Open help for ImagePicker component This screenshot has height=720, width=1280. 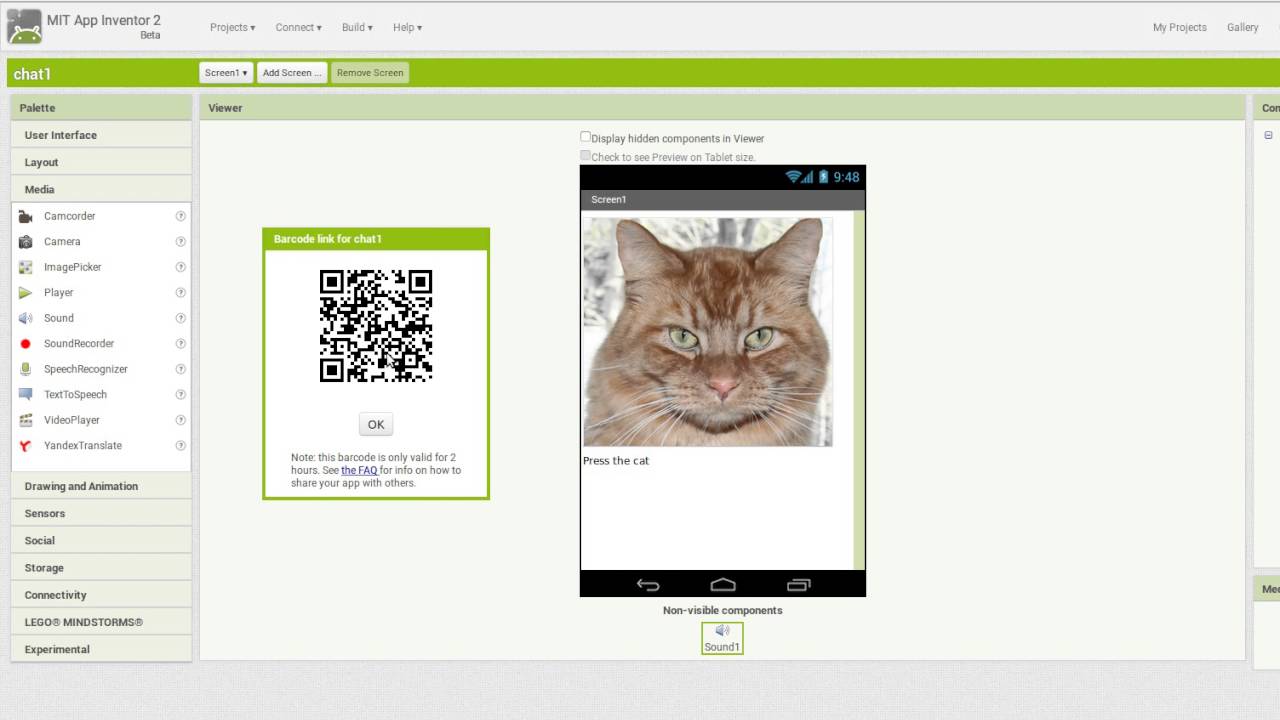(x=181, y=267)
